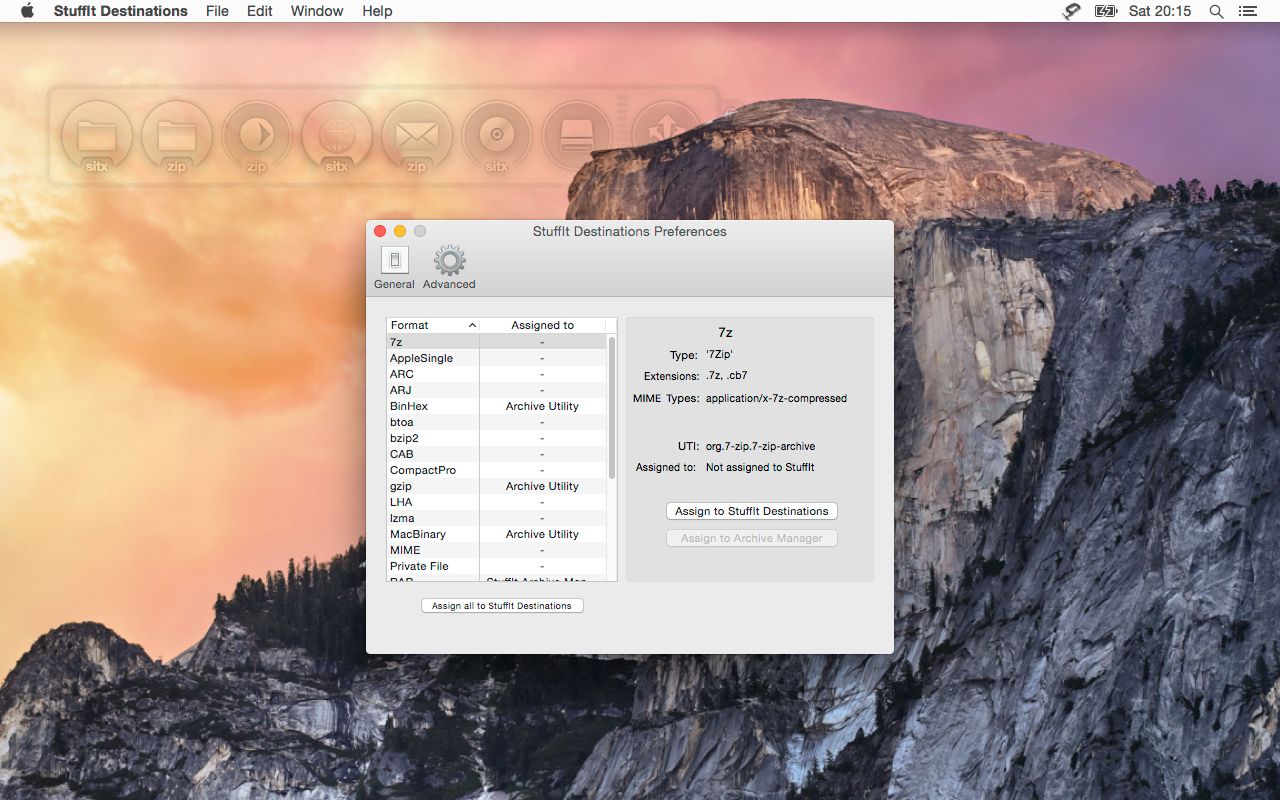The height and width of the screenshot is (800, 1280).
Task: Click the hard drive destination tile
Action: pos(577,136)
